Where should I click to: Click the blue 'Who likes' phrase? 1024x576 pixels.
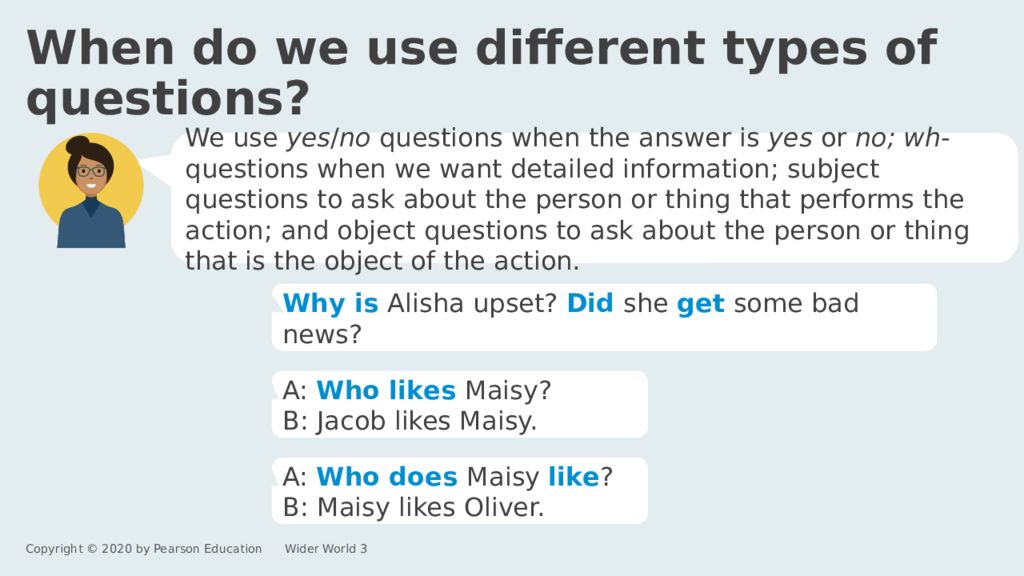tap(386, 390)
